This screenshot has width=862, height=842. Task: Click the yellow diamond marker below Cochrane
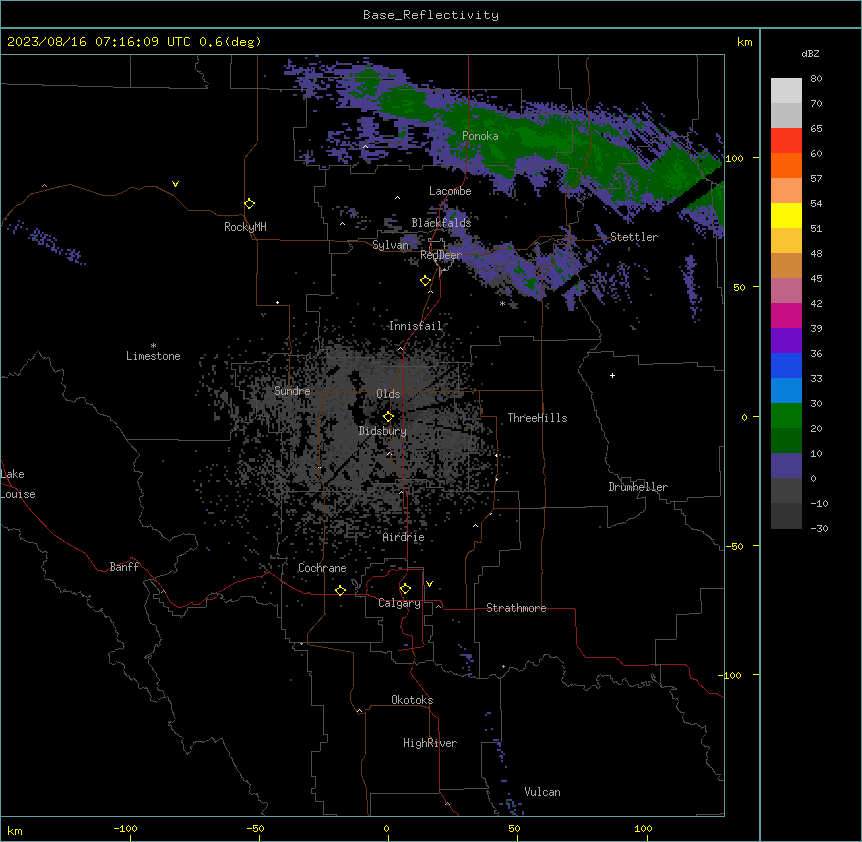pos(340,590)
